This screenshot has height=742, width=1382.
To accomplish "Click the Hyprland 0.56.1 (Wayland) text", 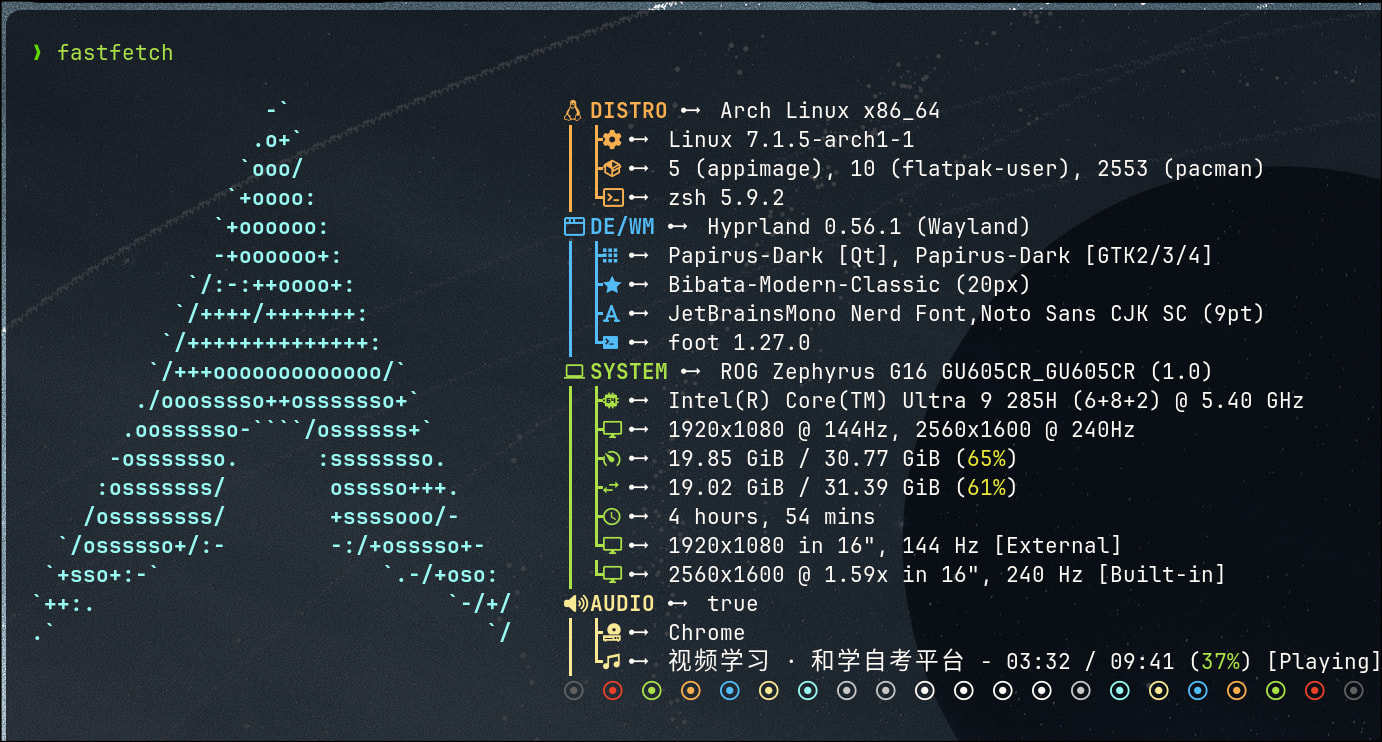I will [x=869, y=227].
